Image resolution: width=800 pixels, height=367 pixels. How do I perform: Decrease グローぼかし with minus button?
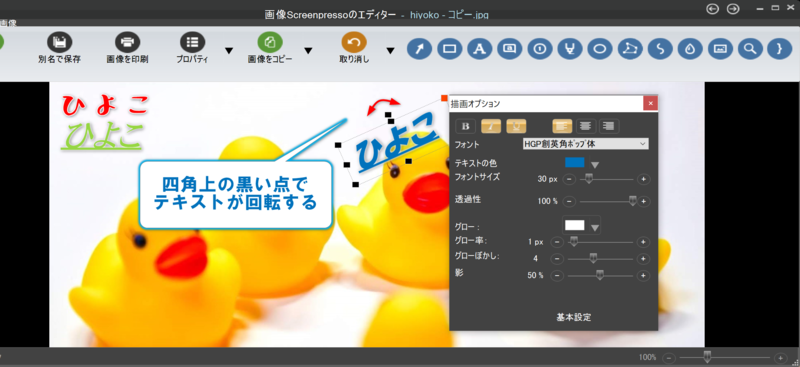[x=558, y=259]
